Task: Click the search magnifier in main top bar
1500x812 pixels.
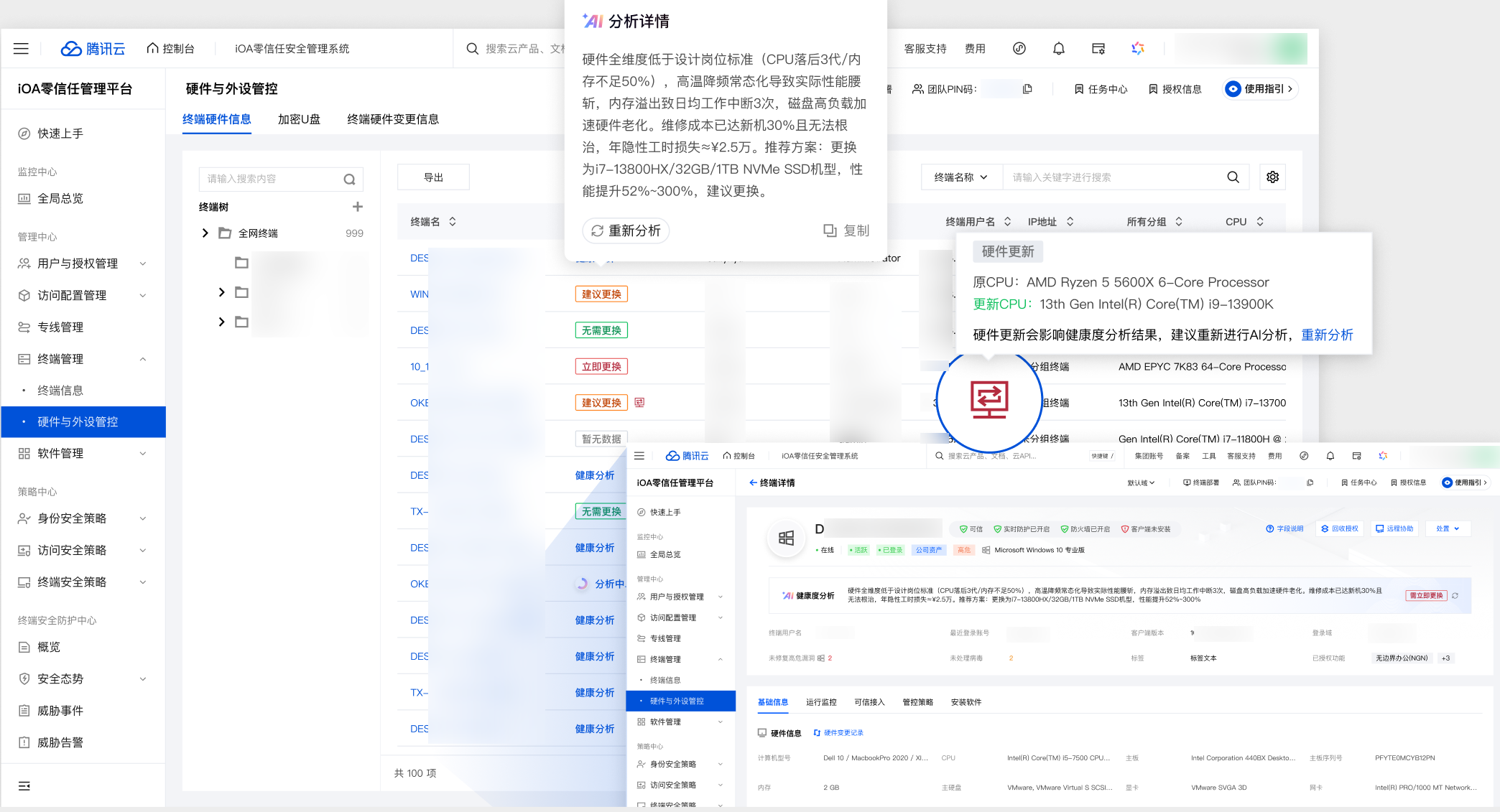Action: point(472,49)
